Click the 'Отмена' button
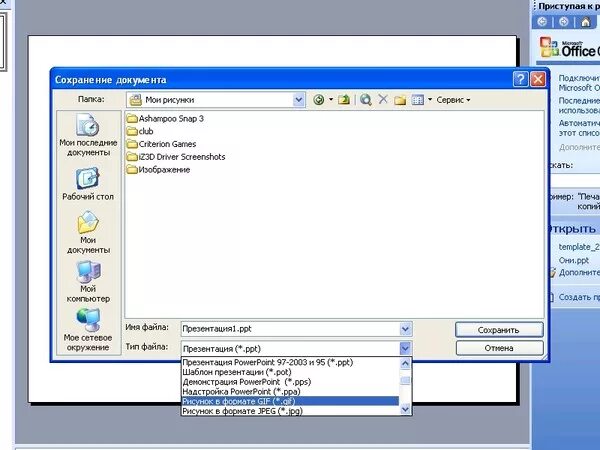600x450 pixels. 499,348
